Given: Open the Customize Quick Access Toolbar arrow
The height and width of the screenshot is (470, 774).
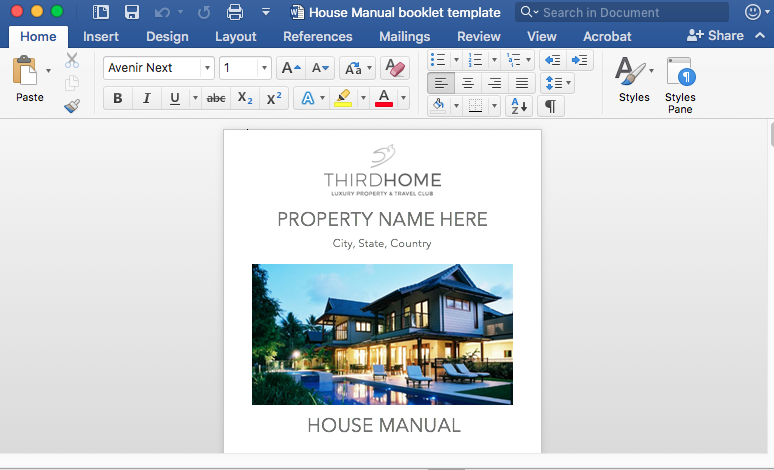Looking at the screenshot, I should pyautogui.click(x=266, y=12).
